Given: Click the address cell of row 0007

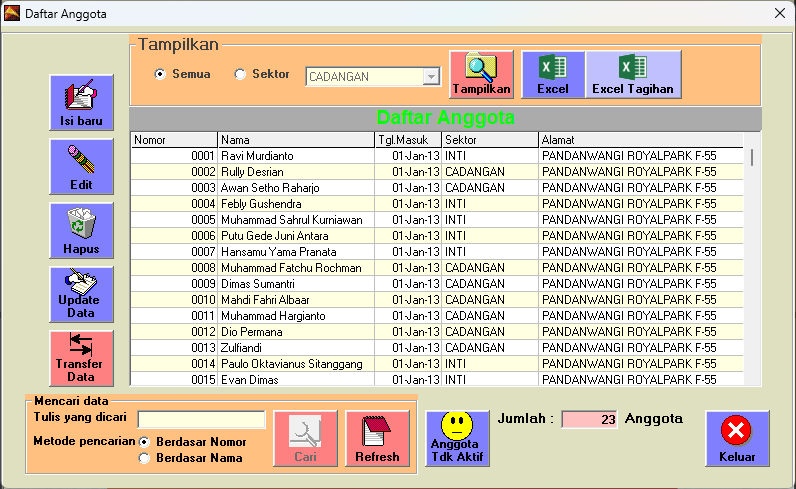Looking at the screenshot, I should [x=641, y=252].
